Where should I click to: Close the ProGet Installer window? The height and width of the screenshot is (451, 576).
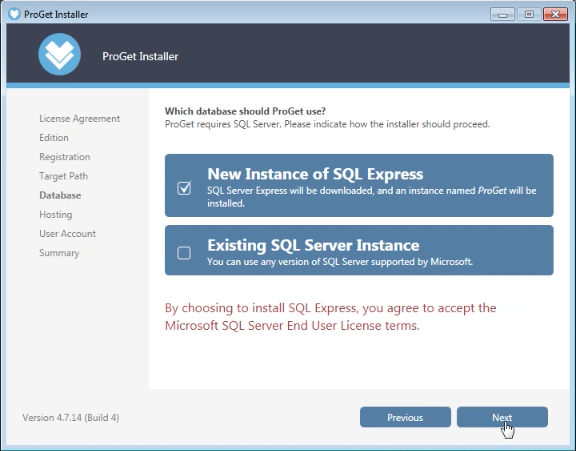click(555, 14)
